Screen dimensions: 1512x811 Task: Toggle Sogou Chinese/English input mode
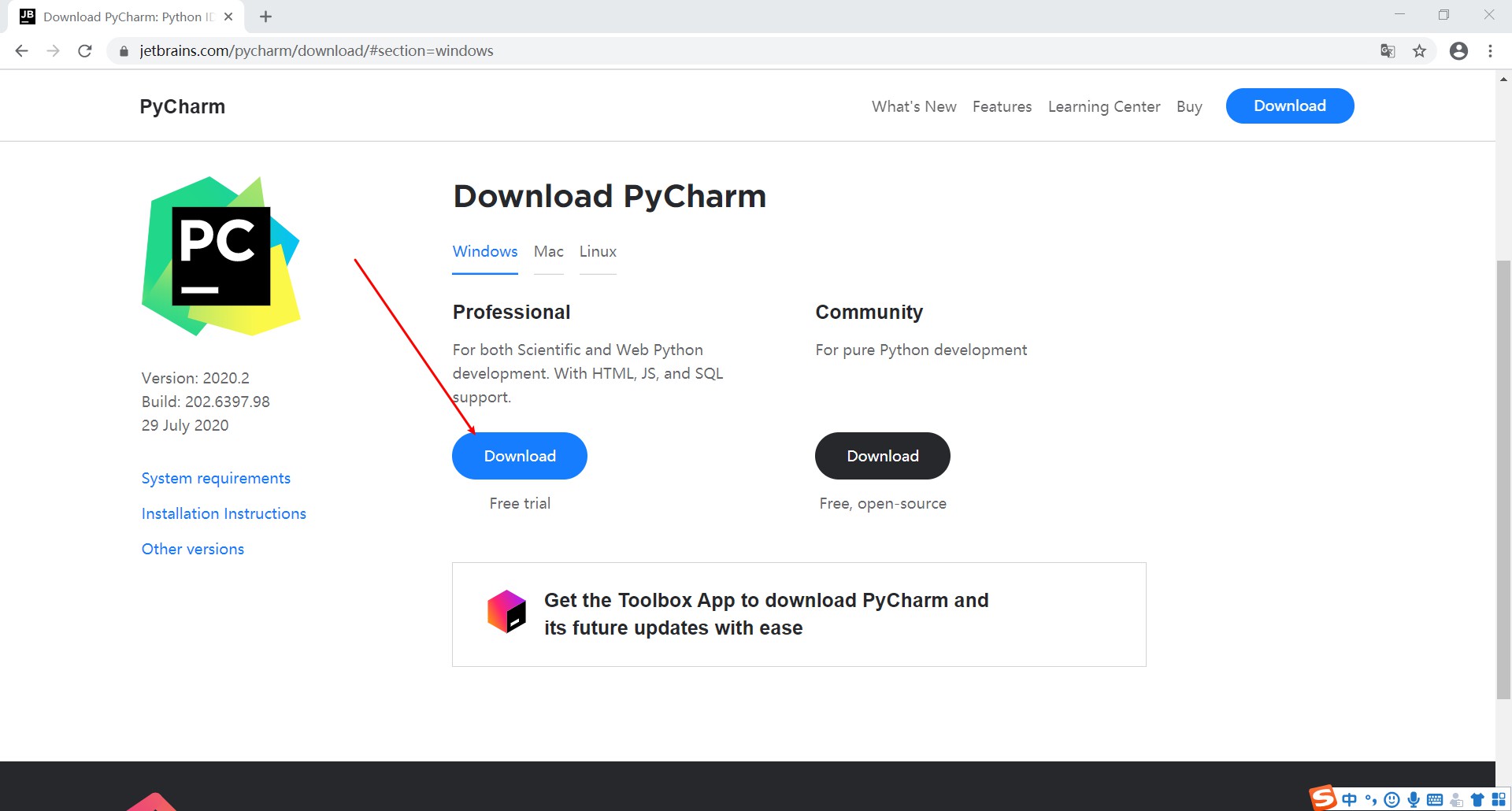(1350, 800)
